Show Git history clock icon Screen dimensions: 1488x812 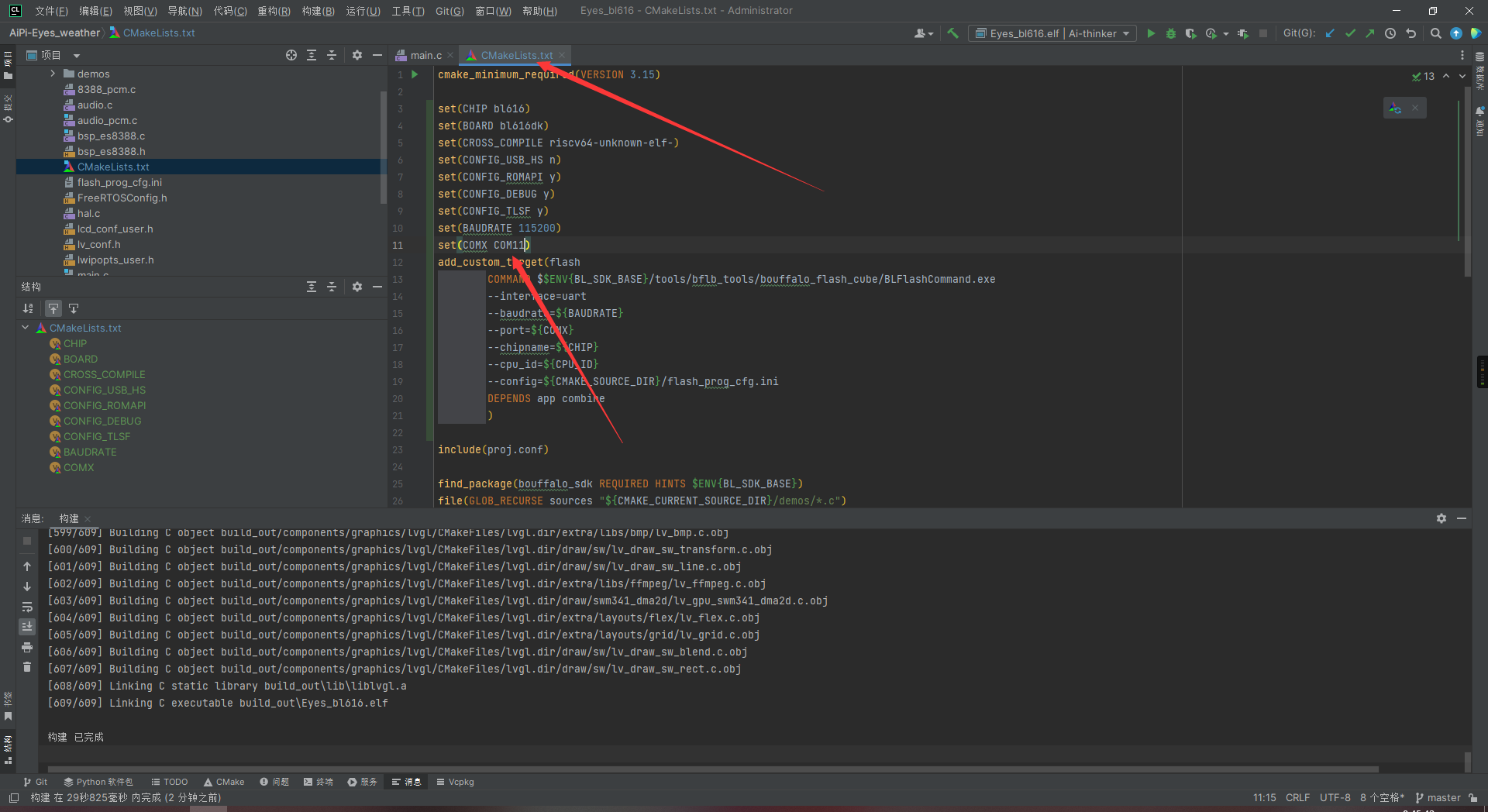[1390, 33]
